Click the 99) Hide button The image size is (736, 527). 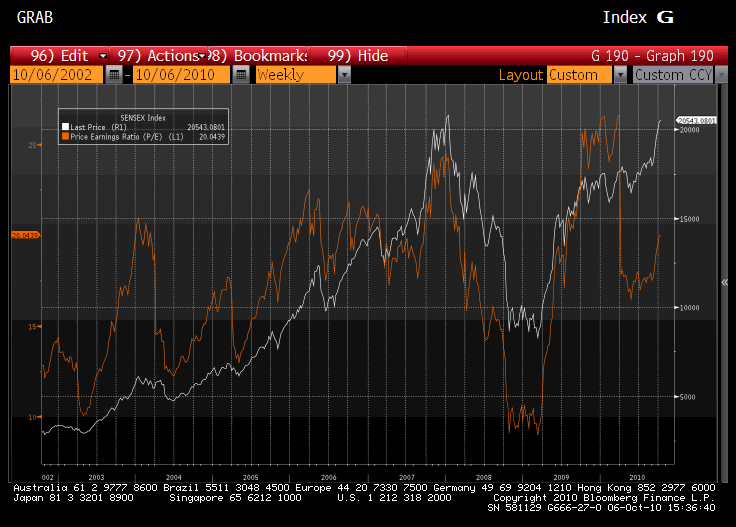(358, 56)
